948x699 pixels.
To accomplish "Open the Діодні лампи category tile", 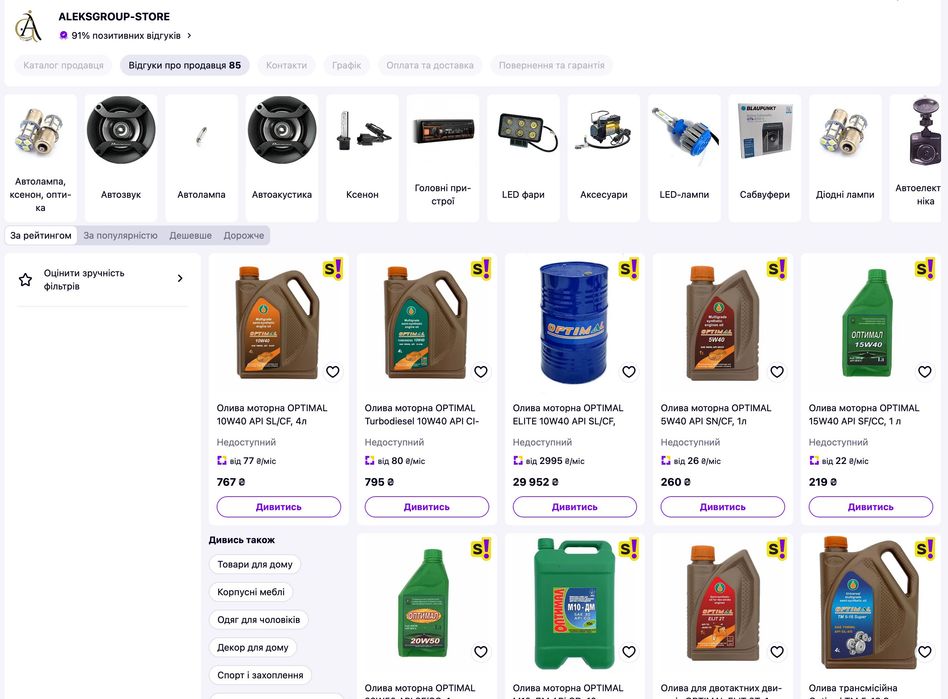I will [845, 157].
